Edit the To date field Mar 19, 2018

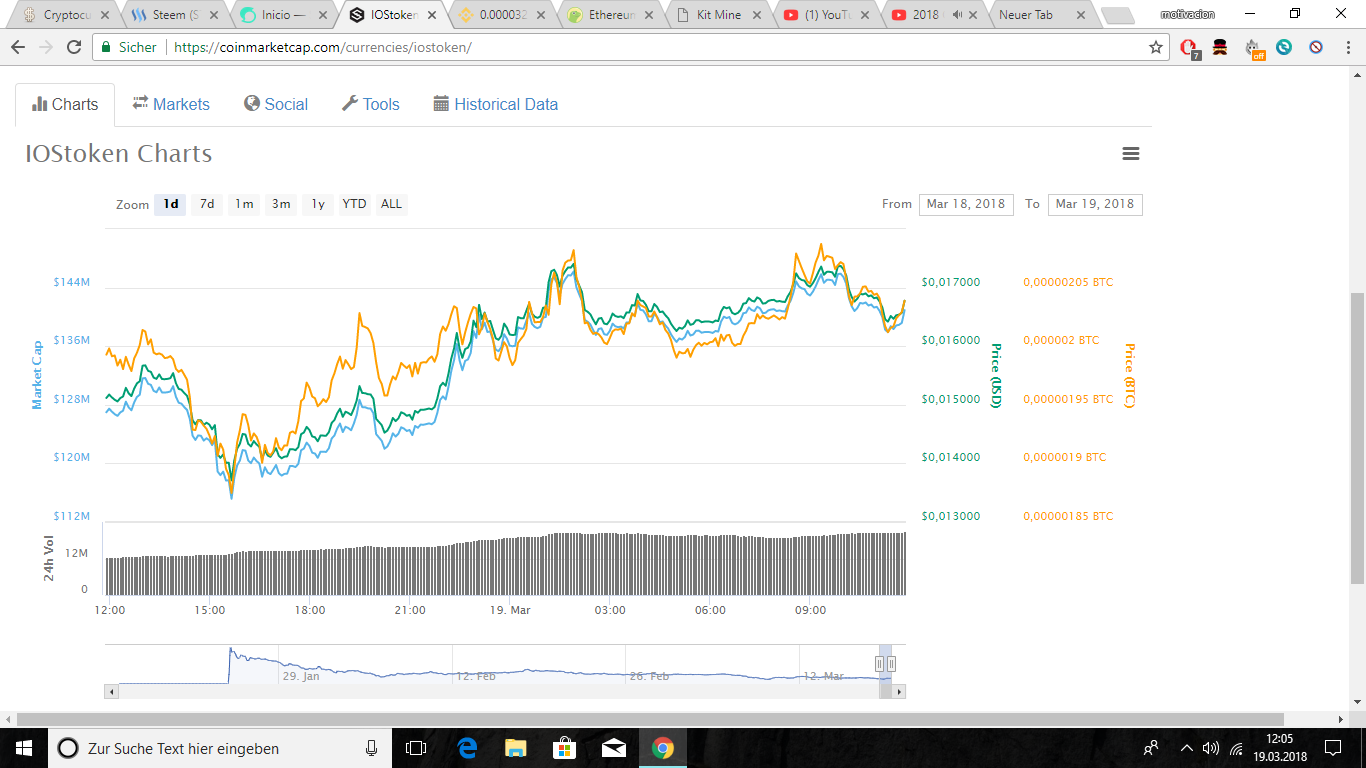click(x=1095, y=204)
